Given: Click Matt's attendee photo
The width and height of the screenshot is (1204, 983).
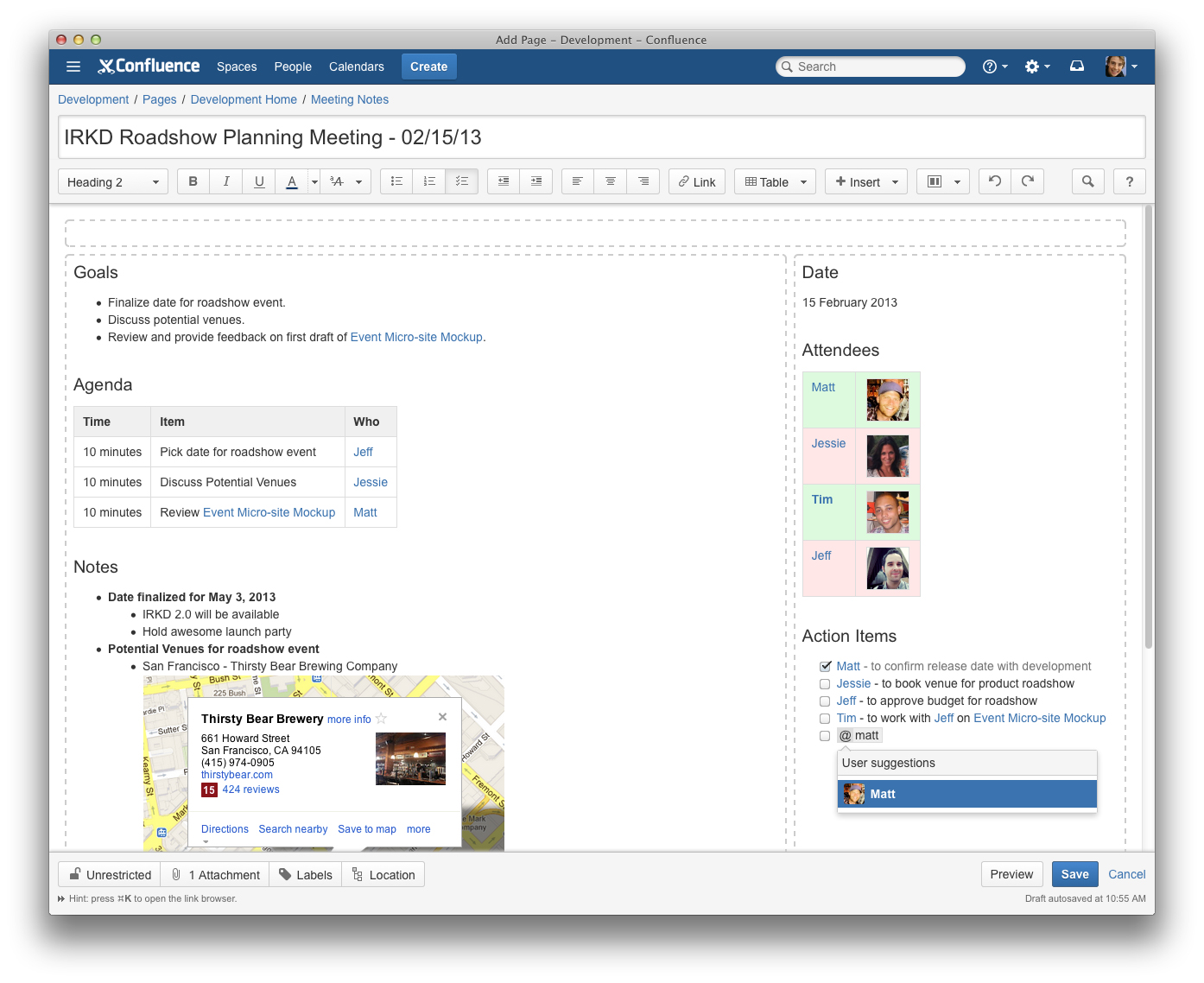Looking at the screenshot, I should tap(888, 400).
